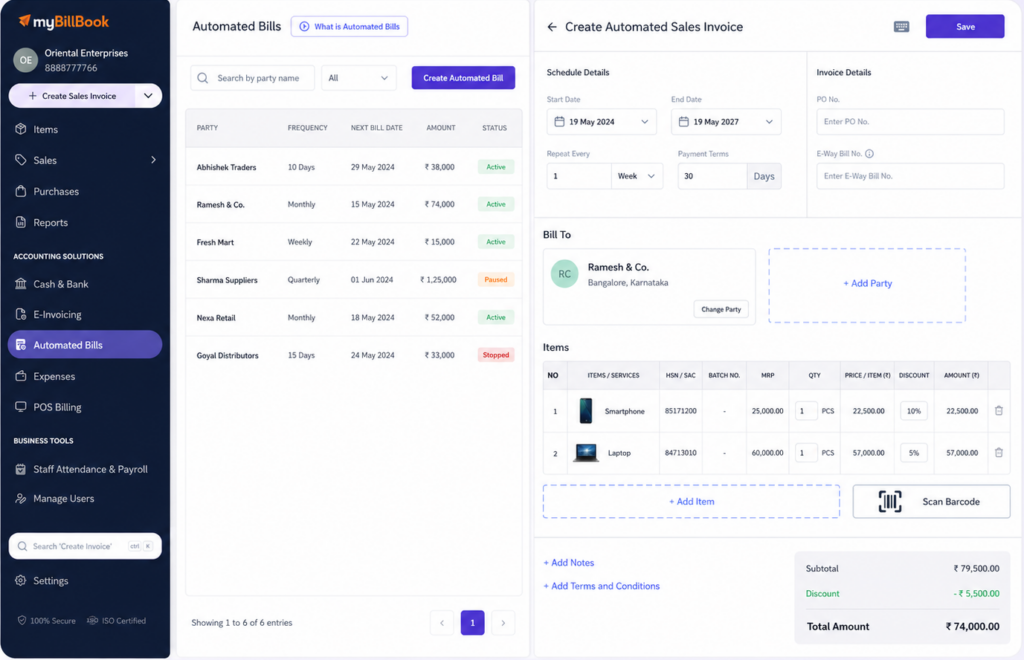1024x660 pixels.
Task: Click the E-Way Bill info icon
Action: point(869,154)
